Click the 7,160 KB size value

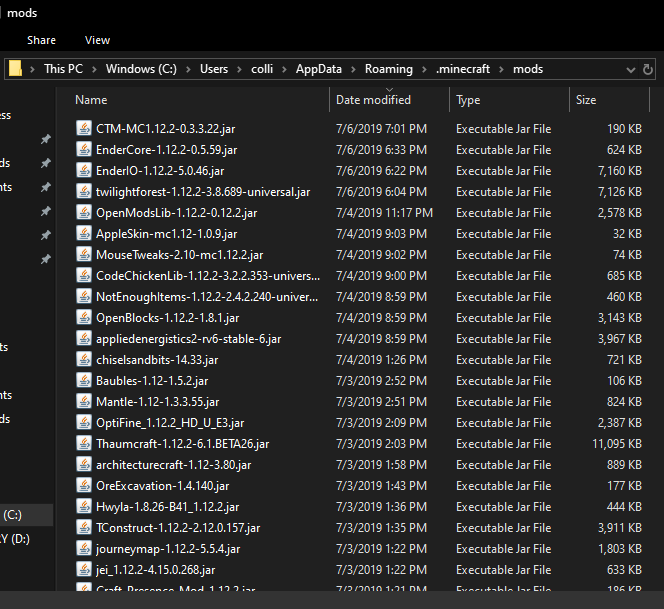(x=620, y=171)
